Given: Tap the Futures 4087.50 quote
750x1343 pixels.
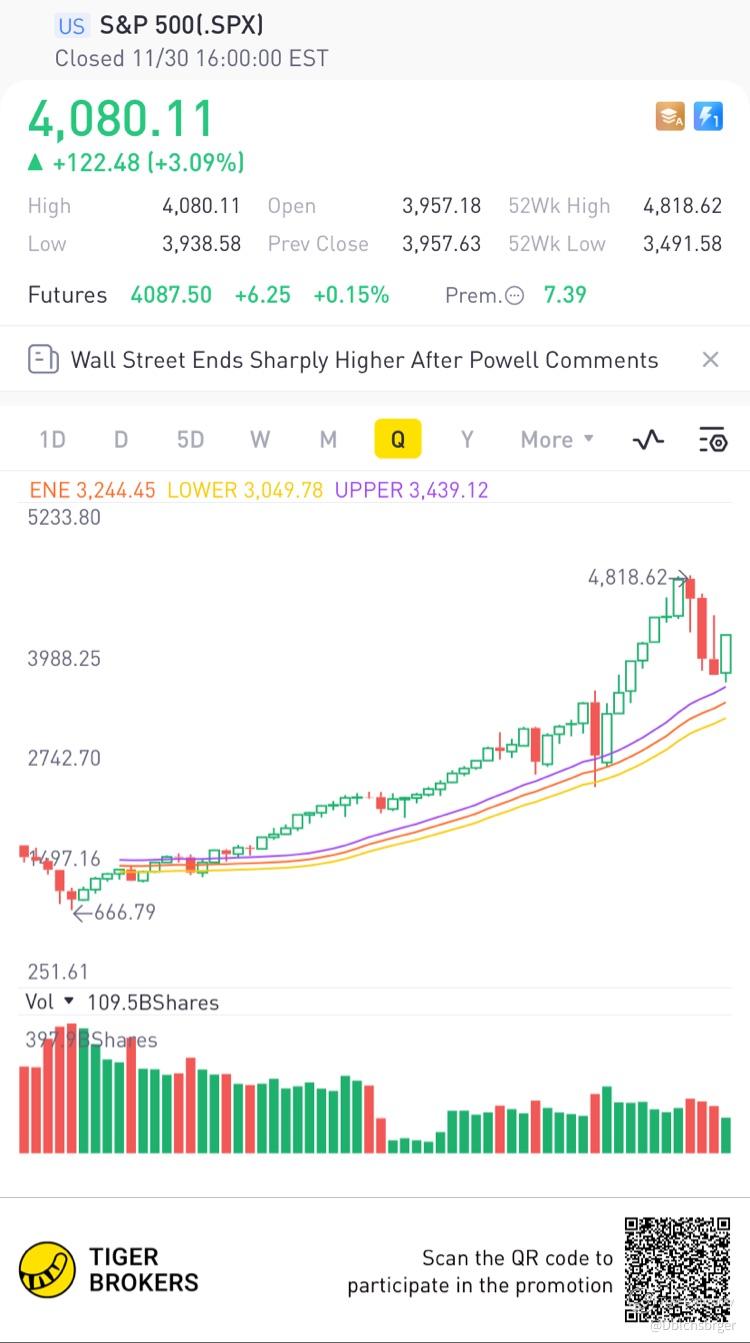Looking at the screenshot, I should [x=171, y=295].
